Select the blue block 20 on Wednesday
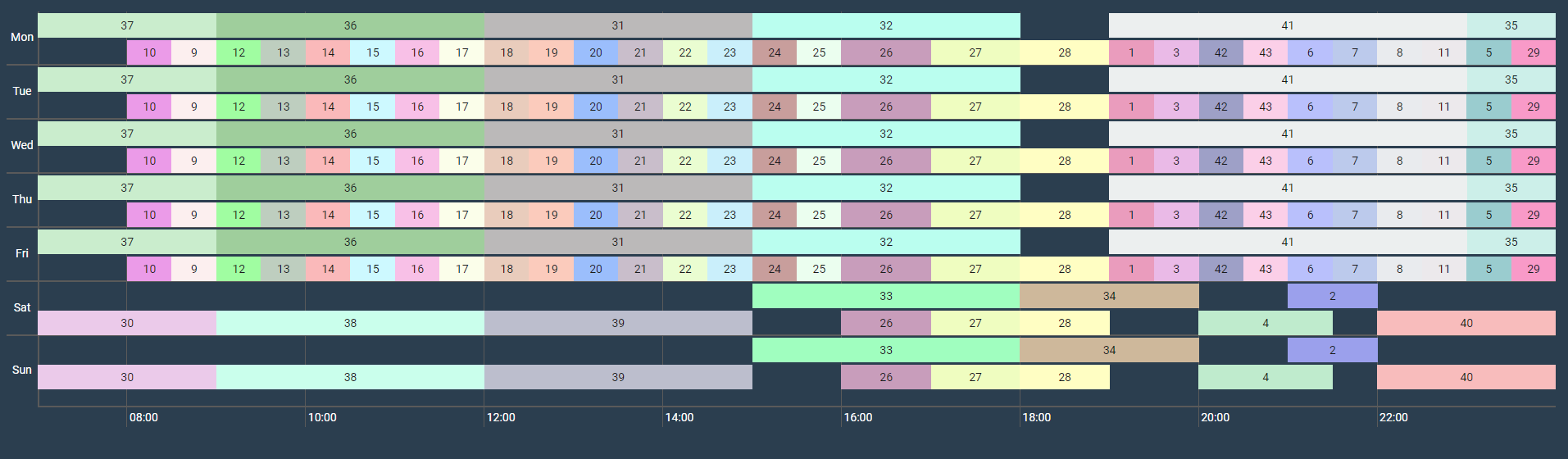This screenshot has height=459, width=1568. 596,161
